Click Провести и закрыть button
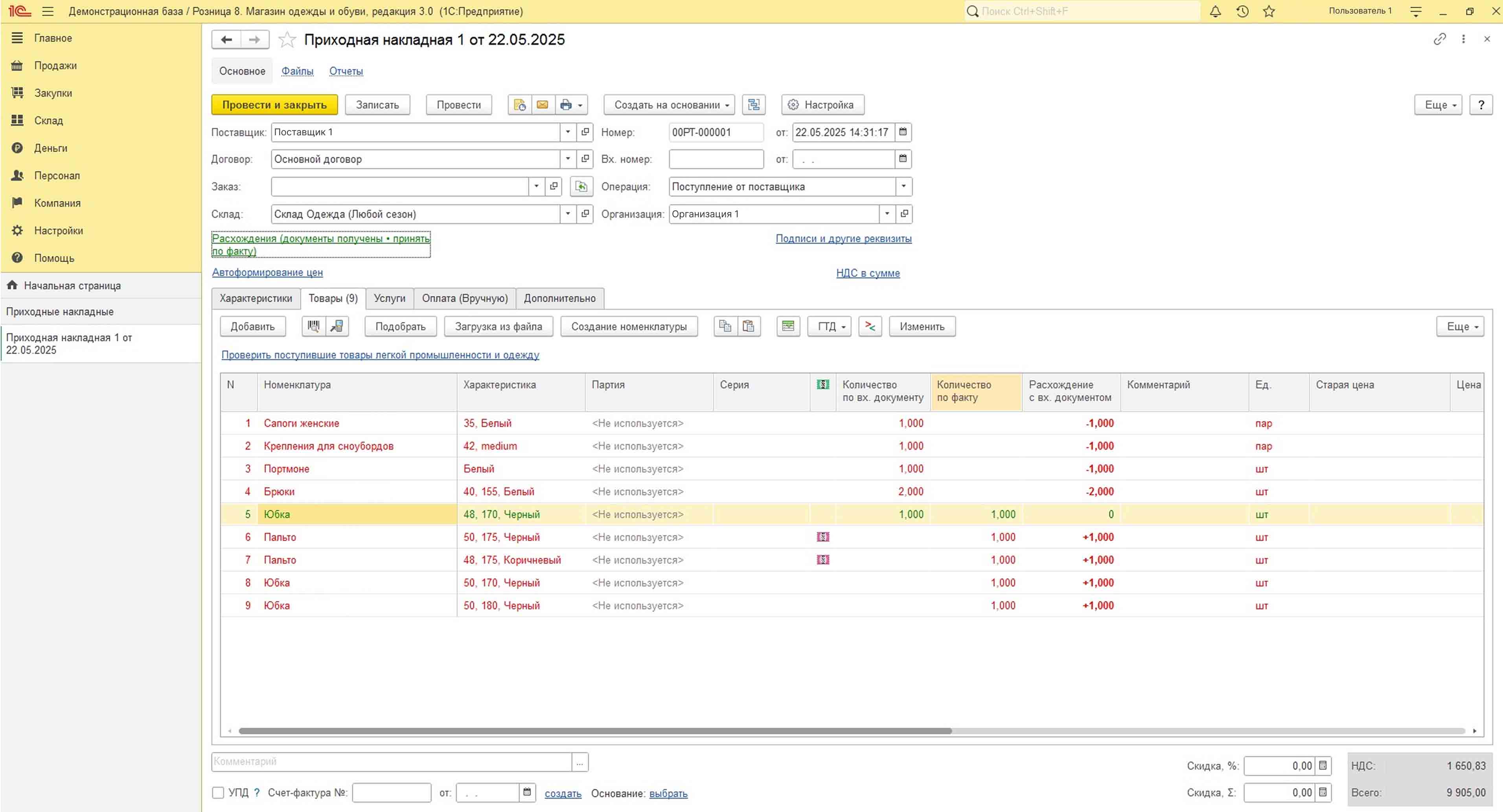Viewport: 1503px width, 812px height. click(x=274, y=105)
